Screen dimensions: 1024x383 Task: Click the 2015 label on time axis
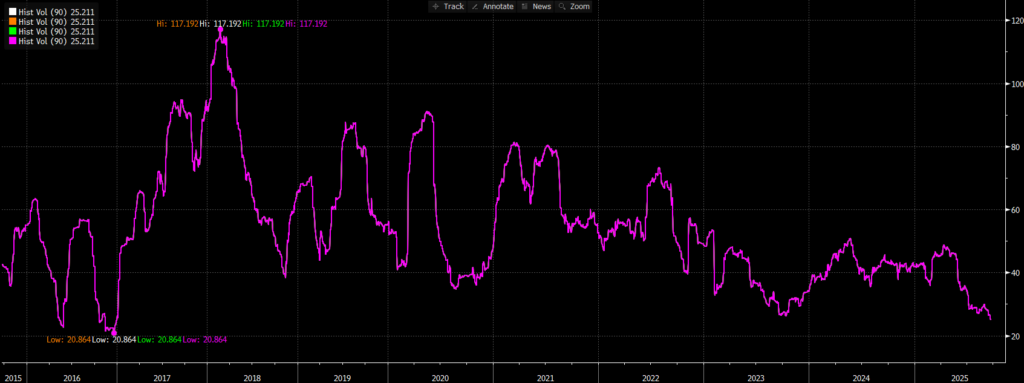point(12,378)
